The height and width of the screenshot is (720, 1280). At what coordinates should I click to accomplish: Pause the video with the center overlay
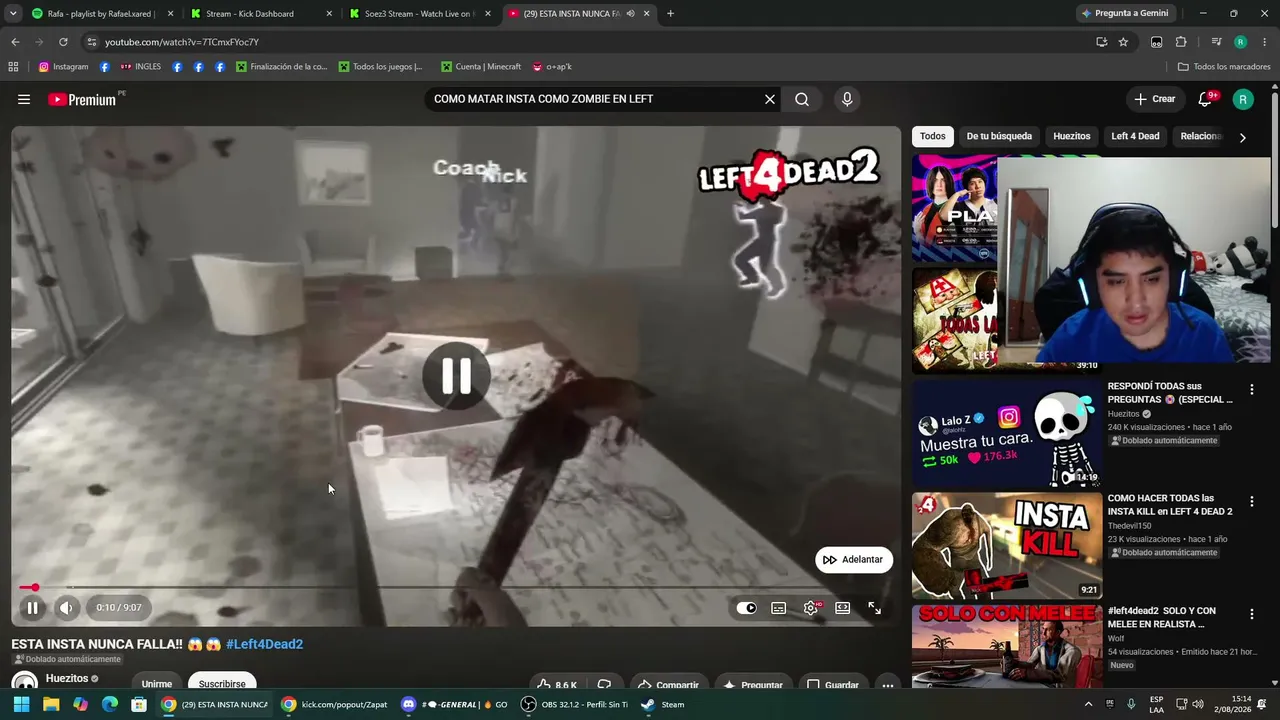pos(456,376)
